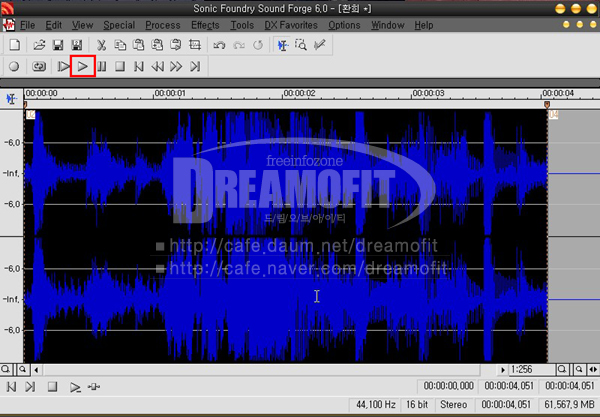This screenshot has height=417, width=600.
Task: Stop playback in the top transport bar
Action: [120, 67]
